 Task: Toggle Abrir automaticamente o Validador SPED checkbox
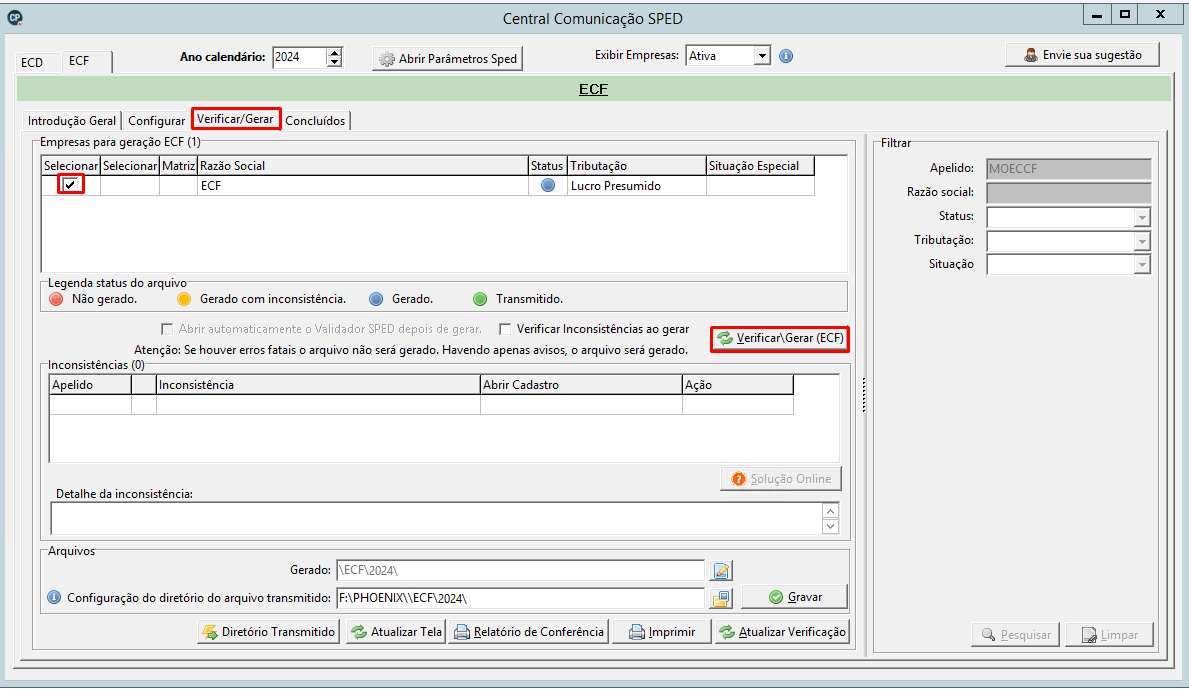pyautogui.click(x=167, y=329)
